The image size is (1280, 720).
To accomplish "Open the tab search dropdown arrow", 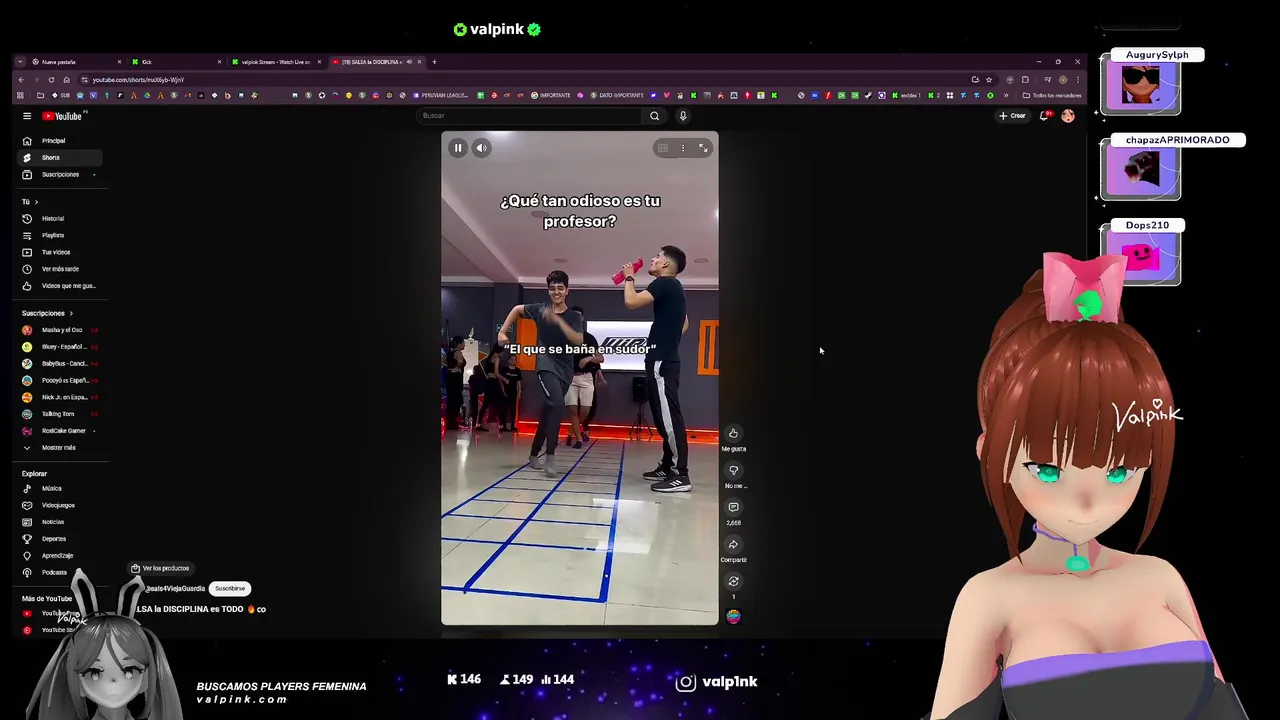I will [x=20, y=62].
